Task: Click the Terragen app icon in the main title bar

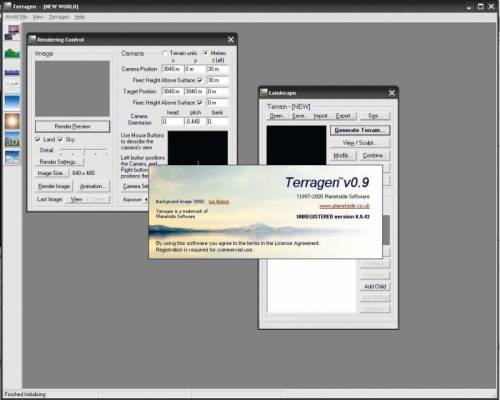Action: (x=7, y=6)
